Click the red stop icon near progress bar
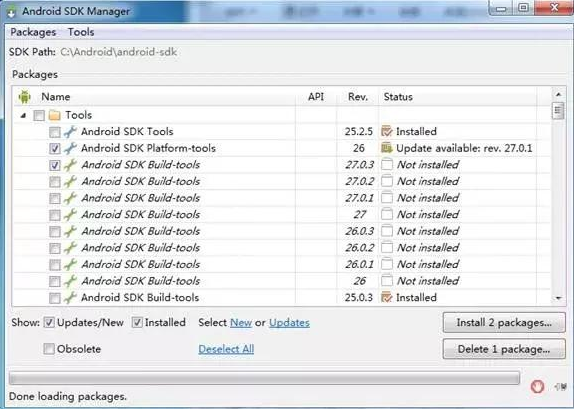The width and height of the screenshot is (574, 409). (537, 386)
